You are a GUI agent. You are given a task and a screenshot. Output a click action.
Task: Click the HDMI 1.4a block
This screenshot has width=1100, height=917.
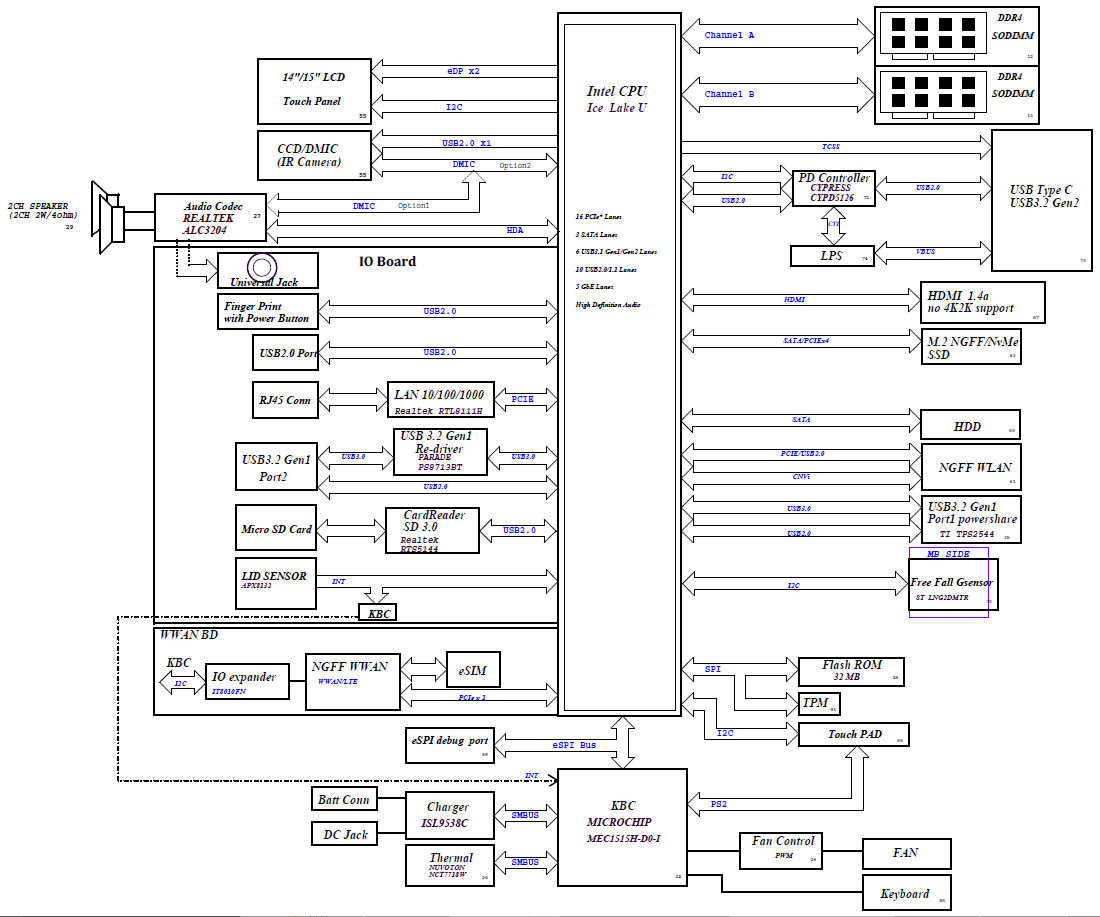point(983,302)
